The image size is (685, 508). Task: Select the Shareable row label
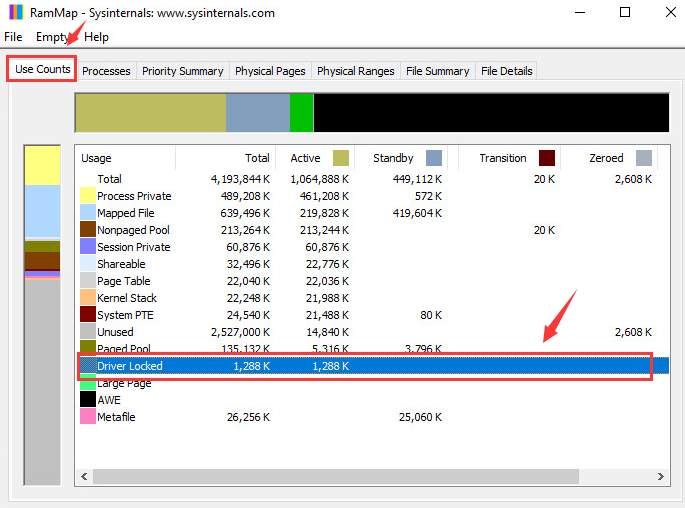(121, 264)
